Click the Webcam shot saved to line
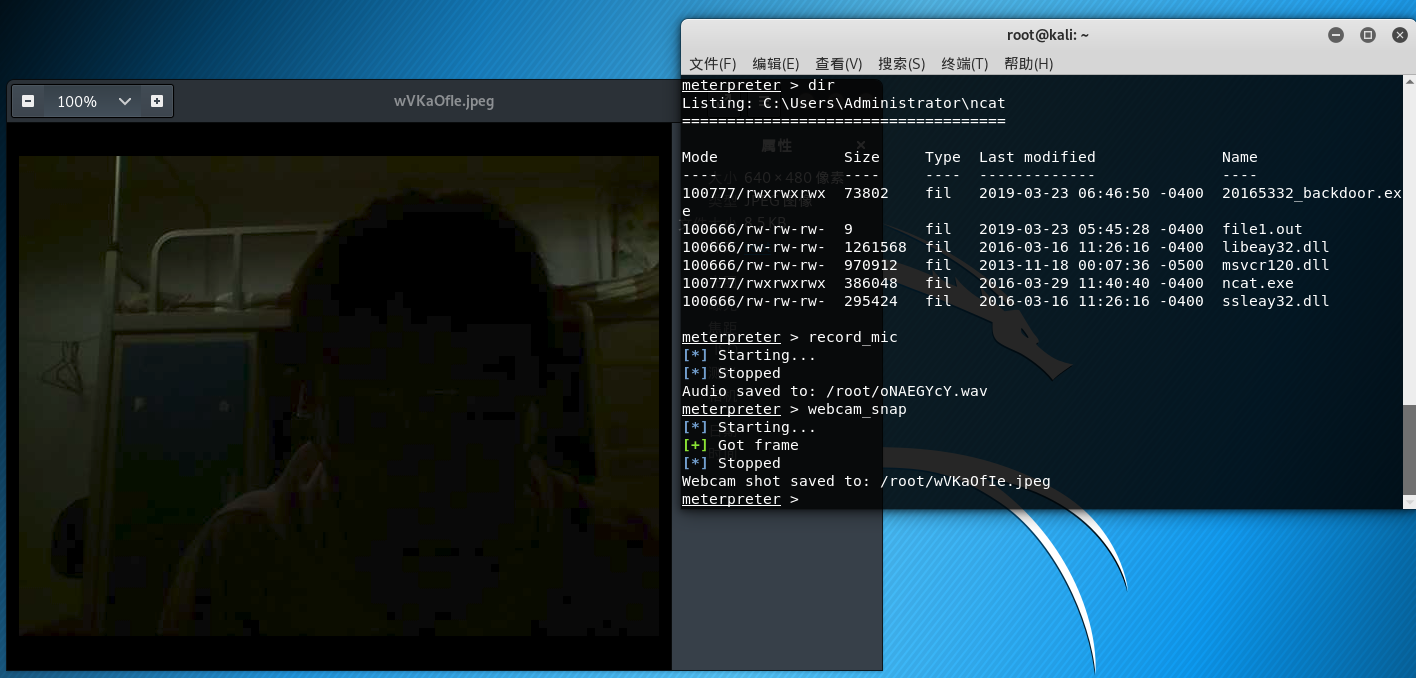 [866, 481]
